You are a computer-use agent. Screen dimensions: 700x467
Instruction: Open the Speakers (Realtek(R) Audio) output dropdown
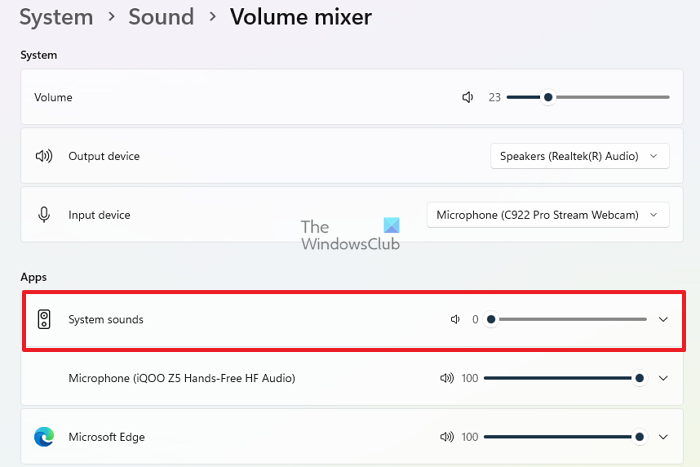pyautogui.click(x=579, y=156)
